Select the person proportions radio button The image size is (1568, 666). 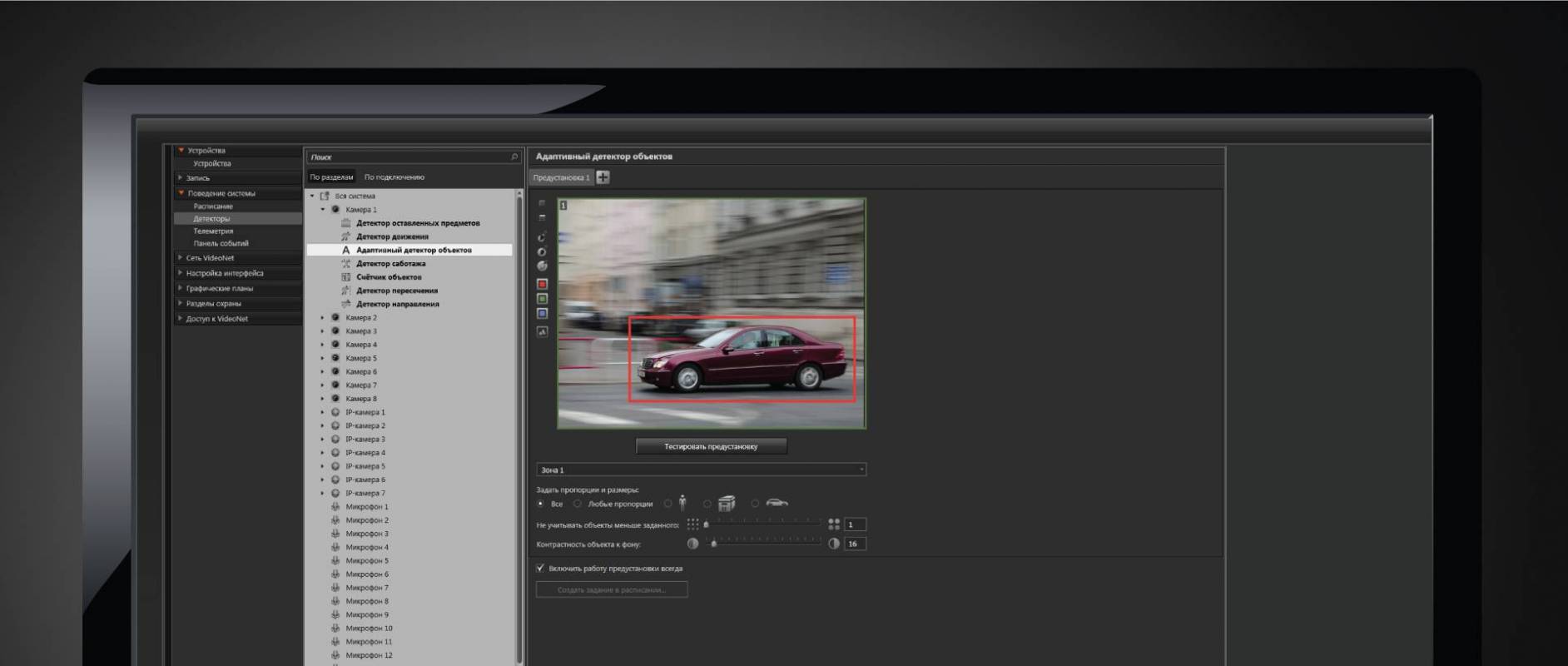pyautogui.click(x=667, y=504)
